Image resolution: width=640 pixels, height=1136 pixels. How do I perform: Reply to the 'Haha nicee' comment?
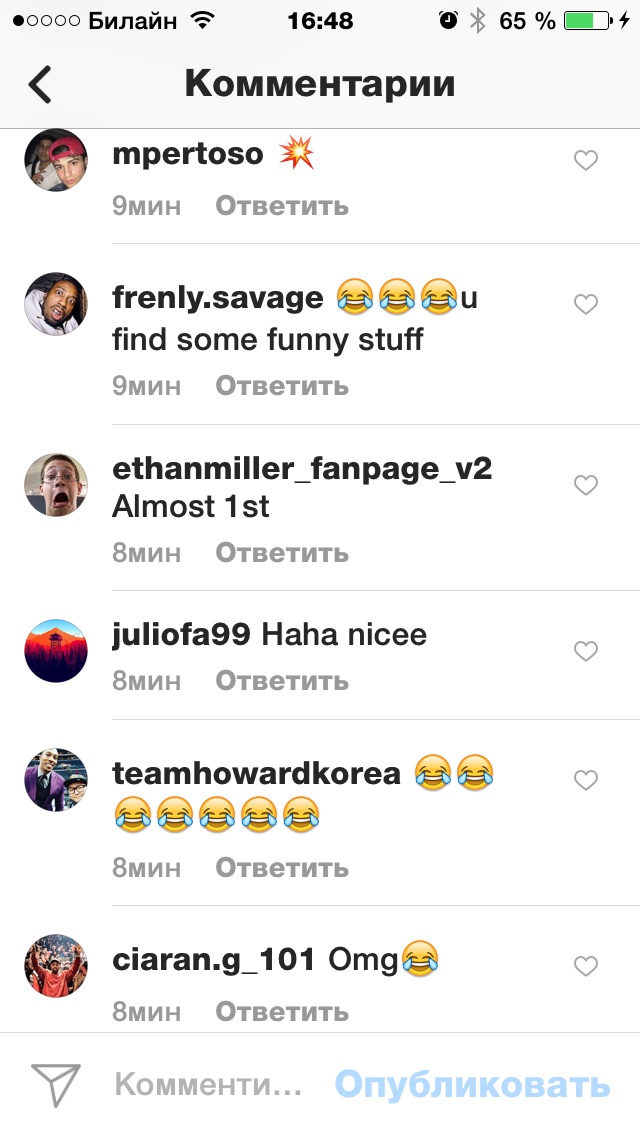(x=282, y=681)
